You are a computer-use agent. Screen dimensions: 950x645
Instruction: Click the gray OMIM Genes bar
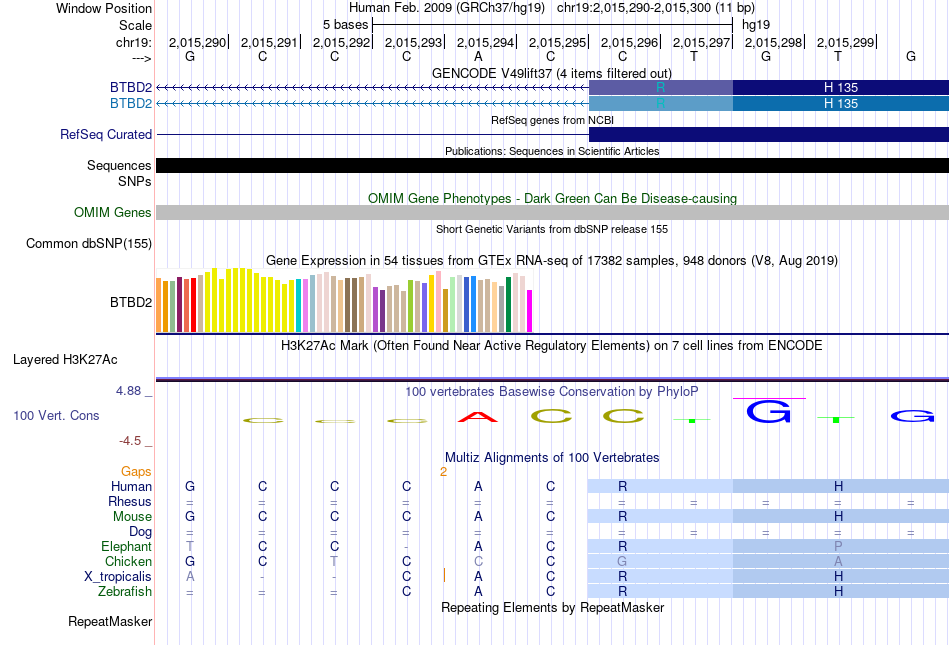point(553,213)
